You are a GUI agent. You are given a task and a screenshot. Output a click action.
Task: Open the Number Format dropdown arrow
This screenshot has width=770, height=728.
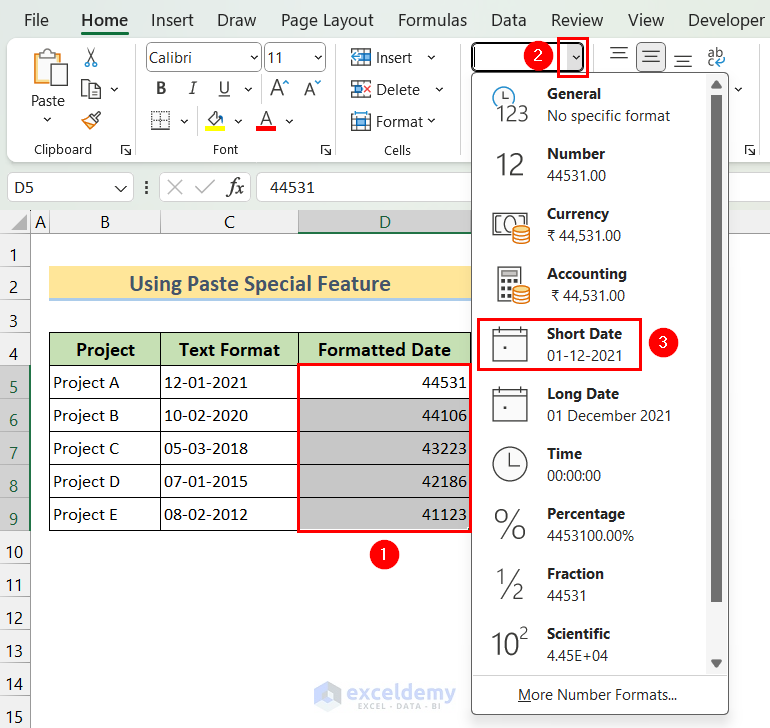point(576,57)
